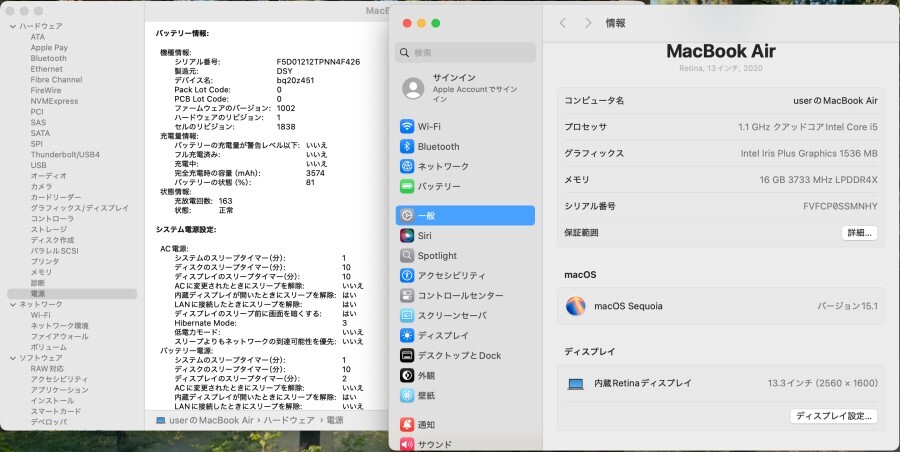Click サインイン Apple Account link
Screen dimensions: 900x452
pyautogui.click(x=454, y=78)
